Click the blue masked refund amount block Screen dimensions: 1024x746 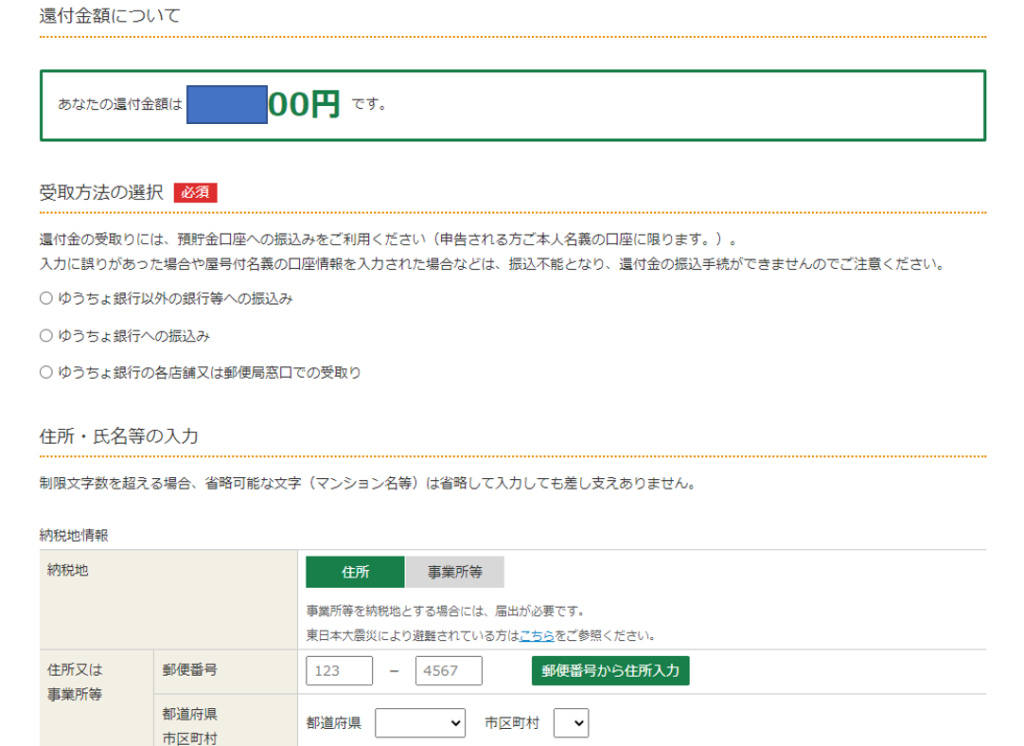pyautogui.click(x=227, y=104)
